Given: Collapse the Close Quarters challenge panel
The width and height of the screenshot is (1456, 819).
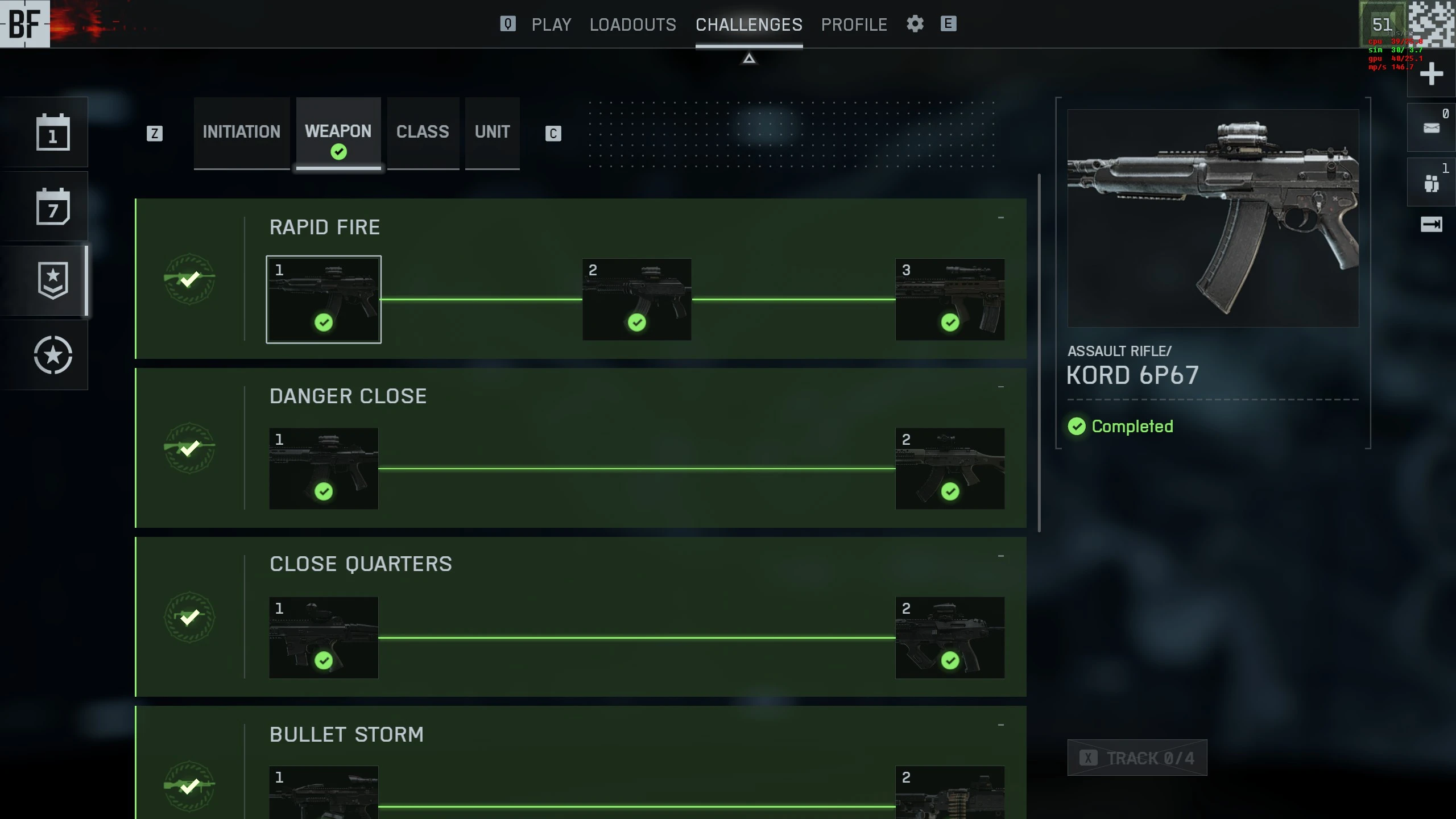Looking at the screenshot, I should [1000, 556].
